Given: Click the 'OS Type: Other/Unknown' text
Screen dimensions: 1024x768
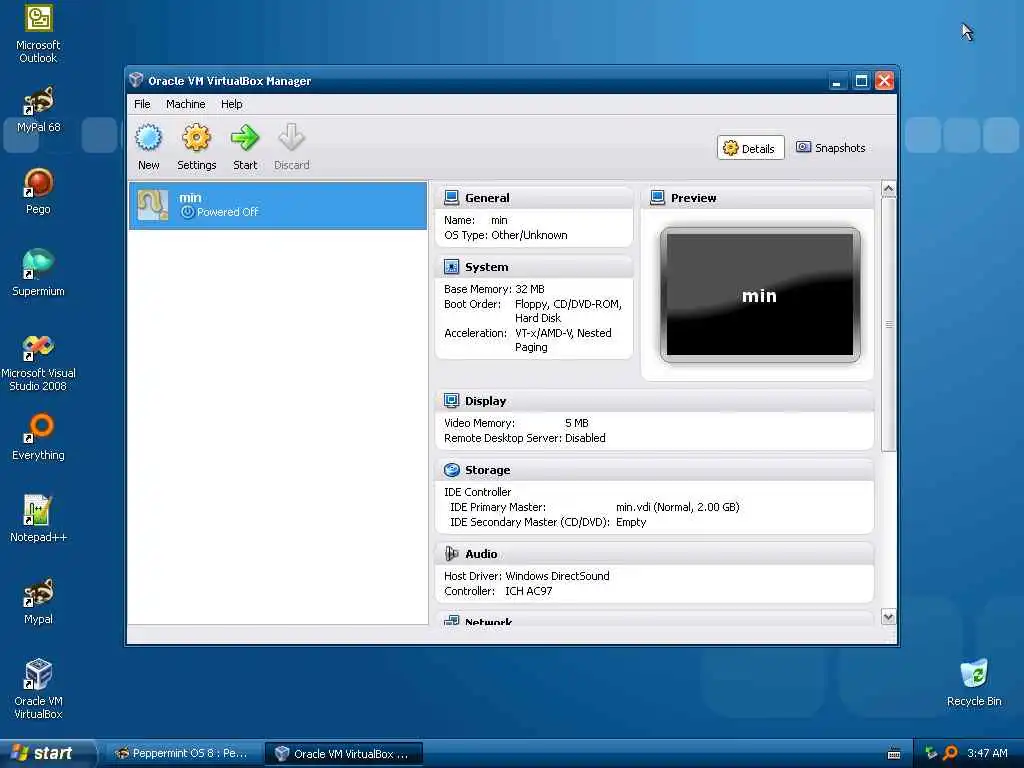Looking at the screenshot, I should pos(505,235).
